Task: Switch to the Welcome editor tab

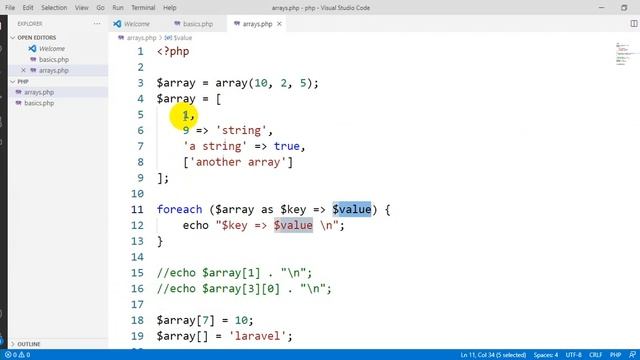Action: point(136,24)
